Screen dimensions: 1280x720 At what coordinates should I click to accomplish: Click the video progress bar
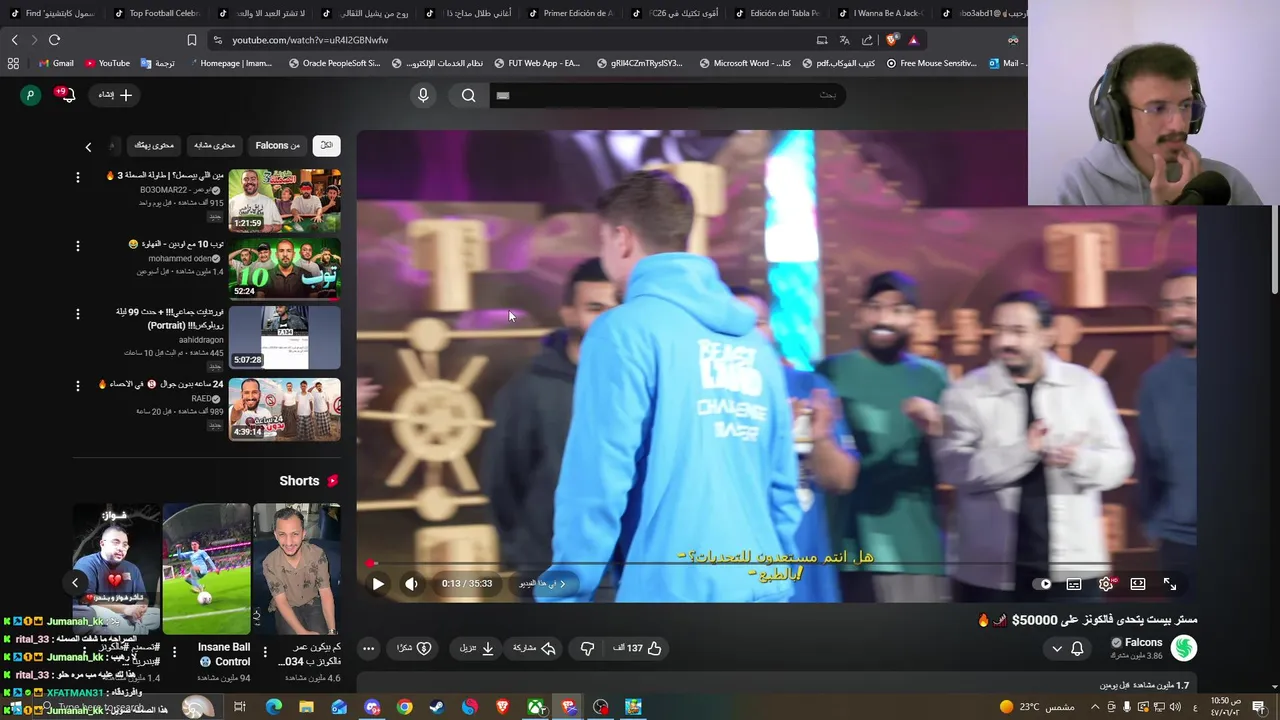tap(776, 564)
